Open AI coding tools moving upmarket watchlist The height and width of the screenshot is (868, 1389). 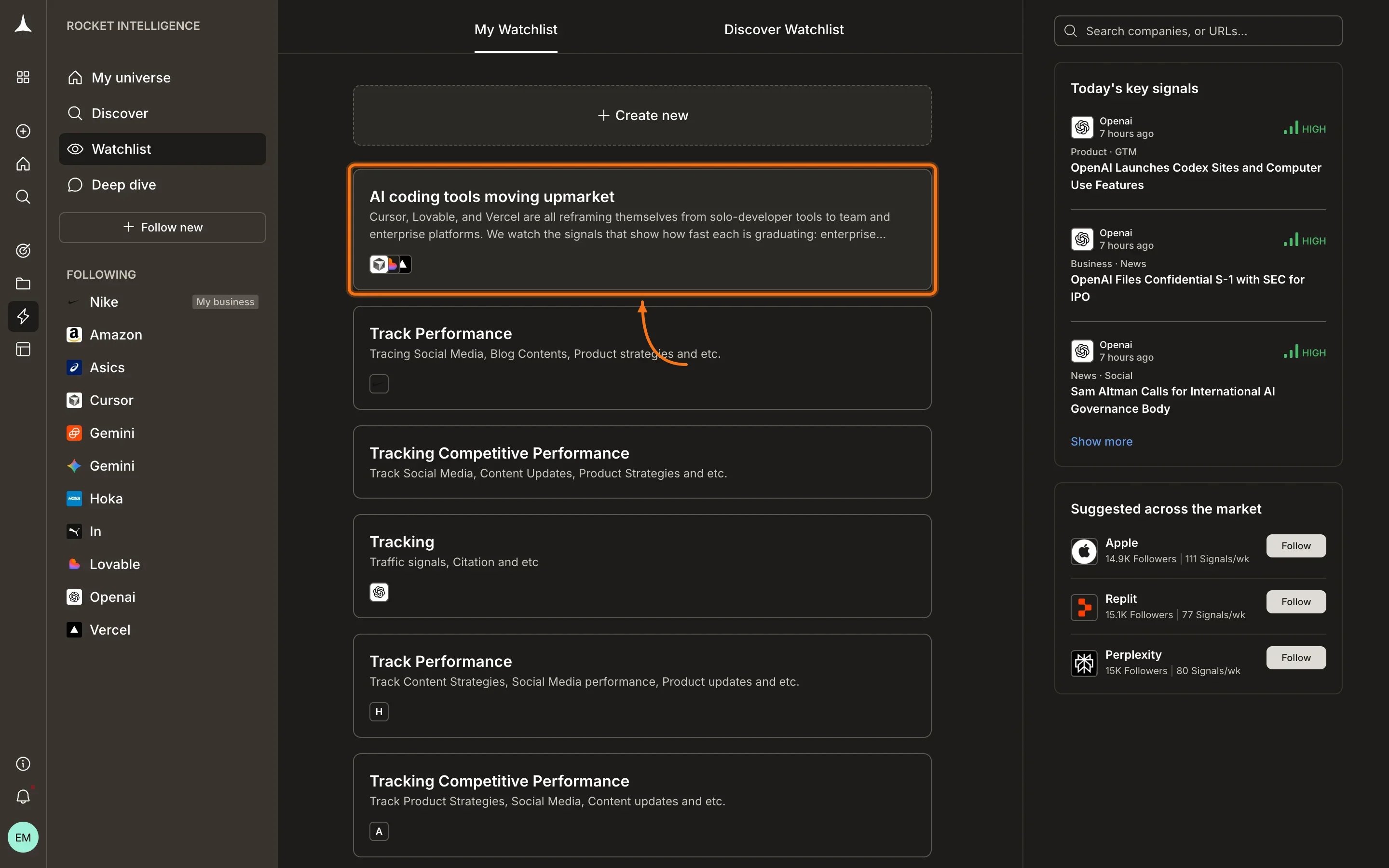point(642,230)
